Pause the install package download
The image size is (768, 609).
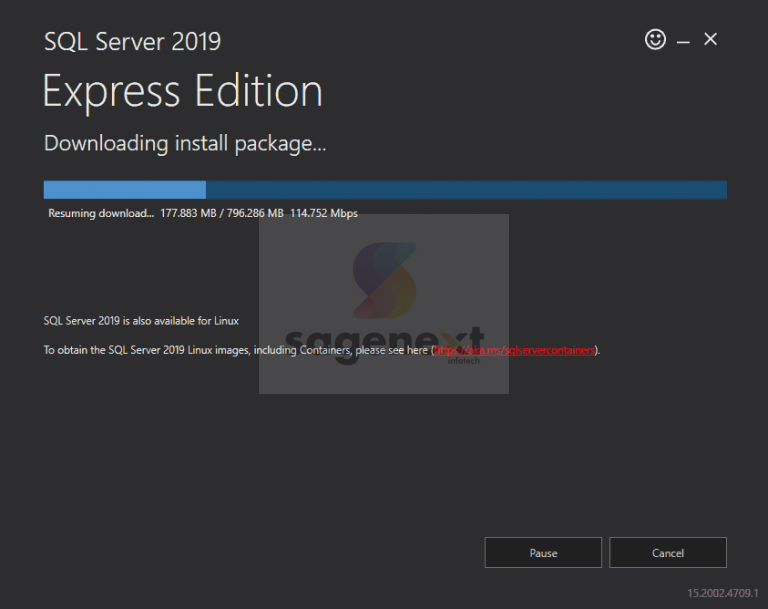[x=543, y=553]
